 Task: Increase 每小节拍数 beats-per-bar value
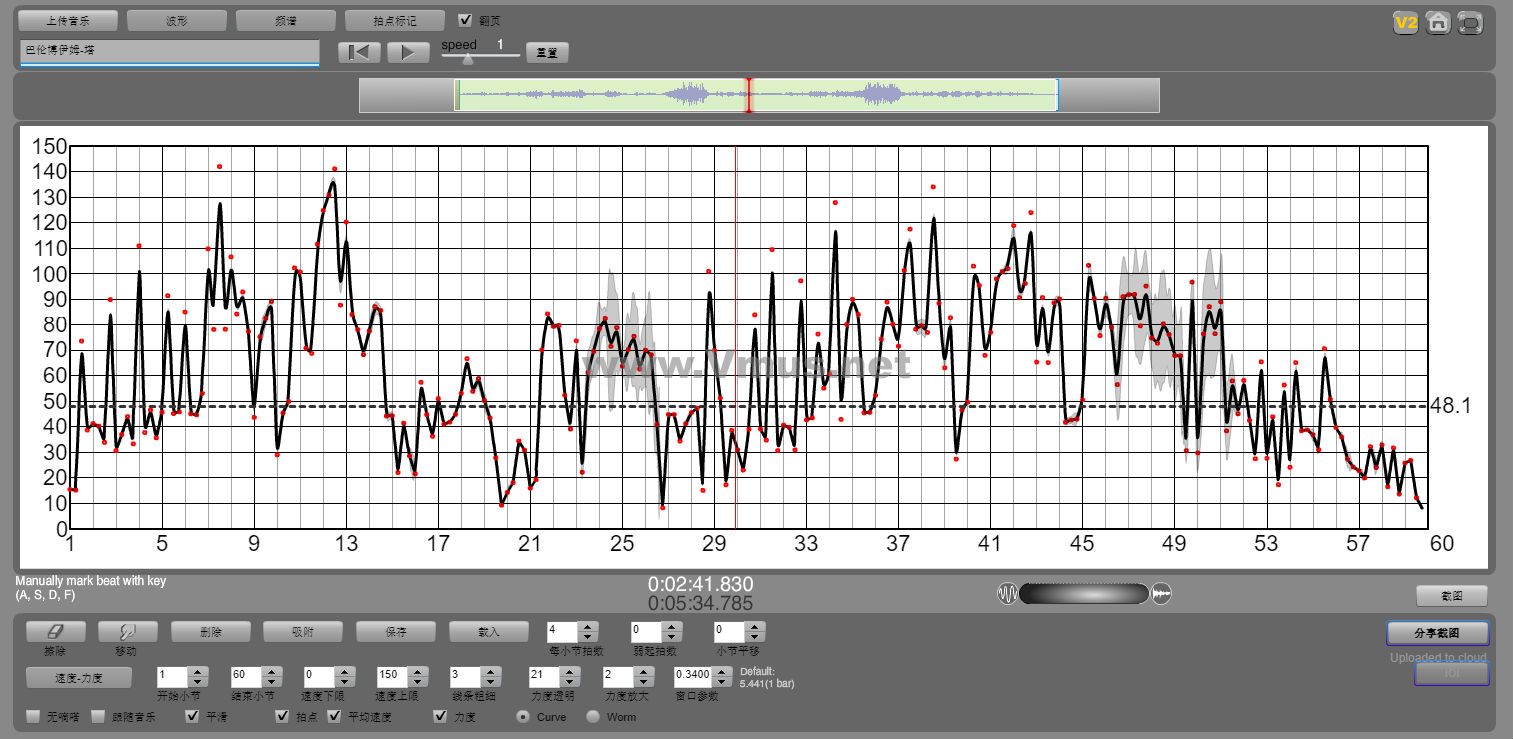(x=588, y=626)
